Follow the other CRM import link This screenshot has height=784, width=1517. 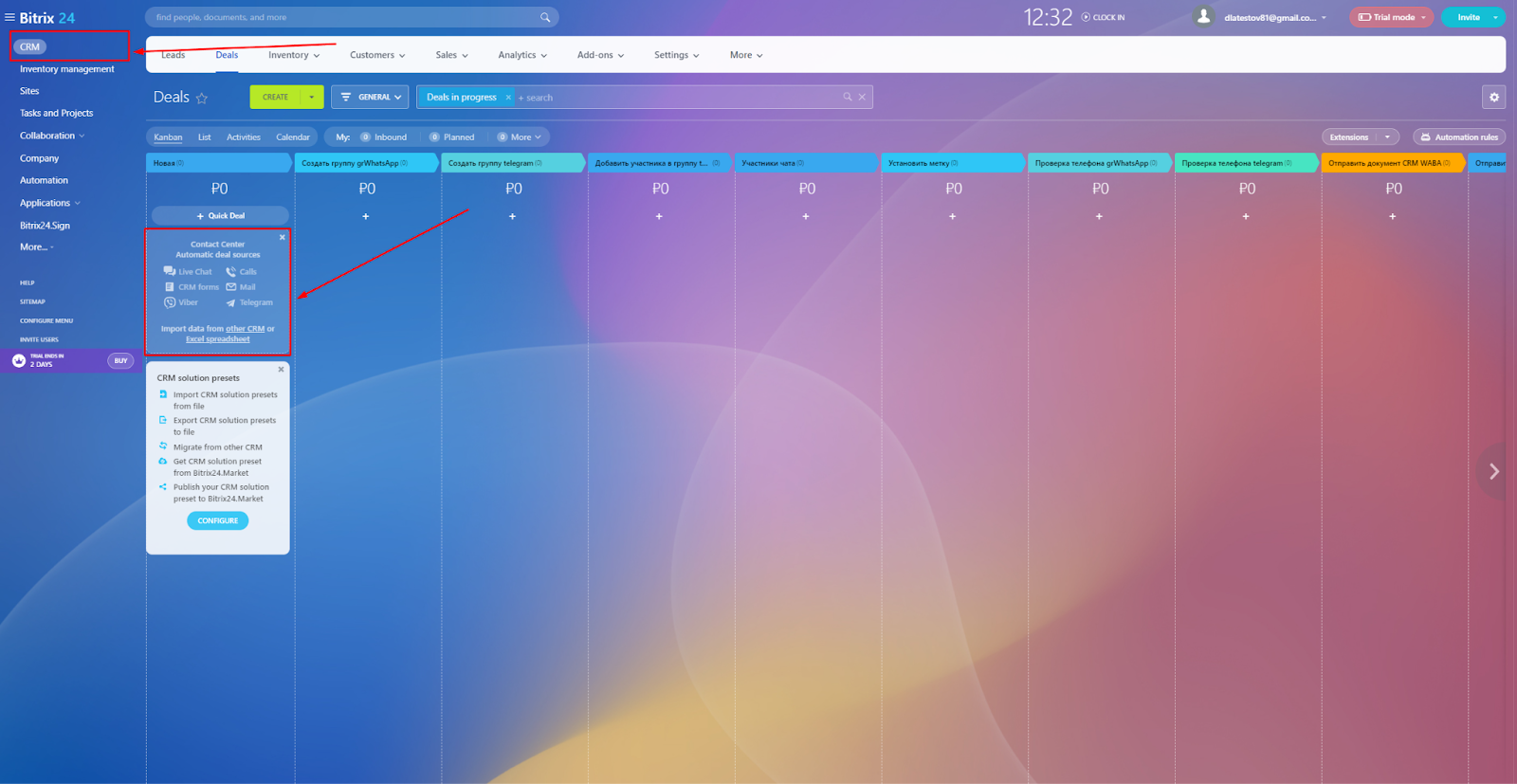(x=246, y=329)
